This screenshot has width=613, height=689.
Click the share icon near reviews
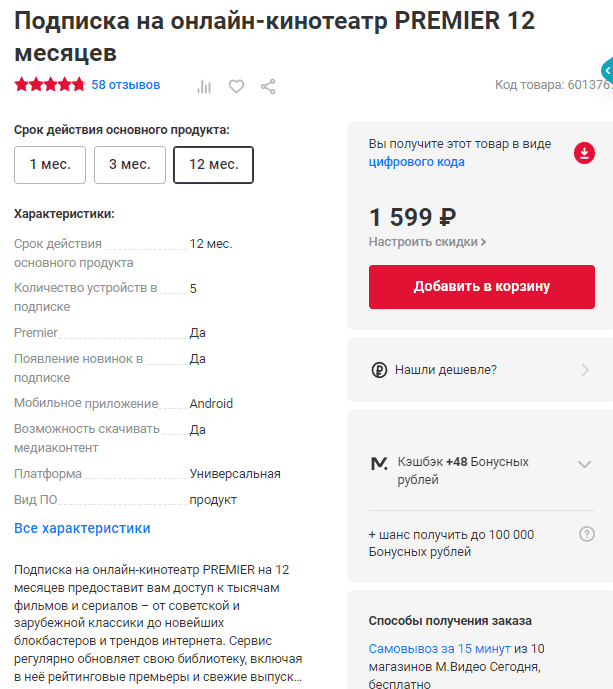(268, 86)
